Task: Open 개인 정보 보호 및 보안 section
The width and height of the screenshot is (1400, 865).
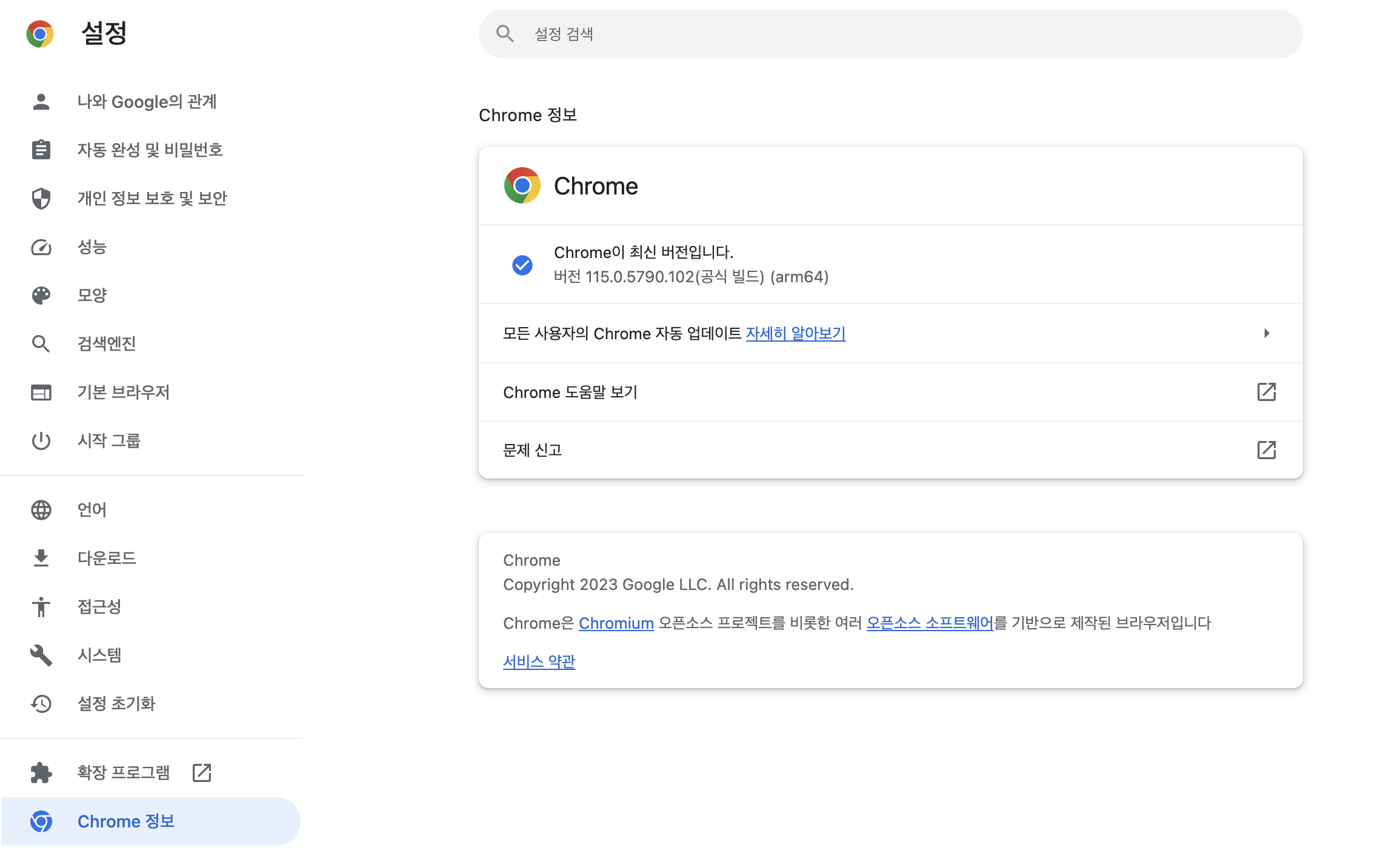Action: tap(152, 198)
